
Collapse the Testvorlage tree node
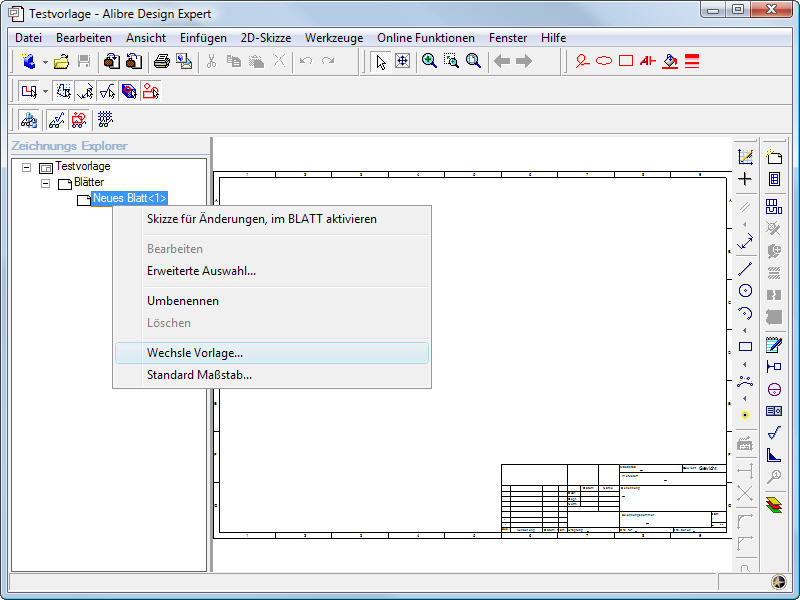(27, 167)
